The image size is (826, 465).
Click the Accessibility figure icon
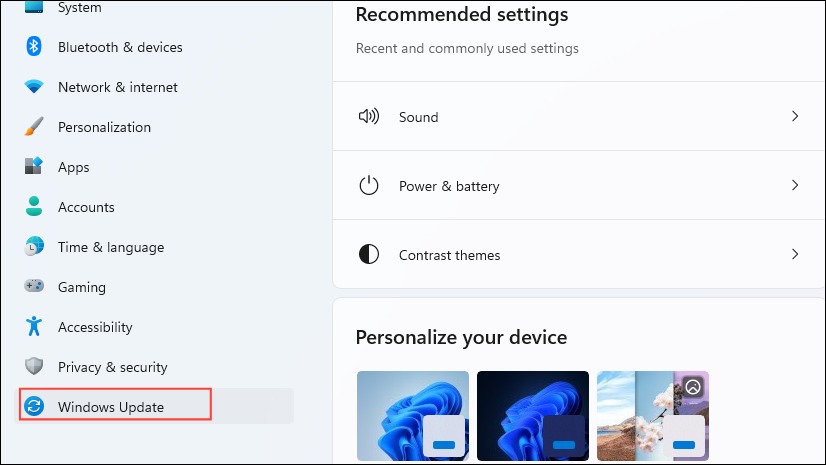34,326
